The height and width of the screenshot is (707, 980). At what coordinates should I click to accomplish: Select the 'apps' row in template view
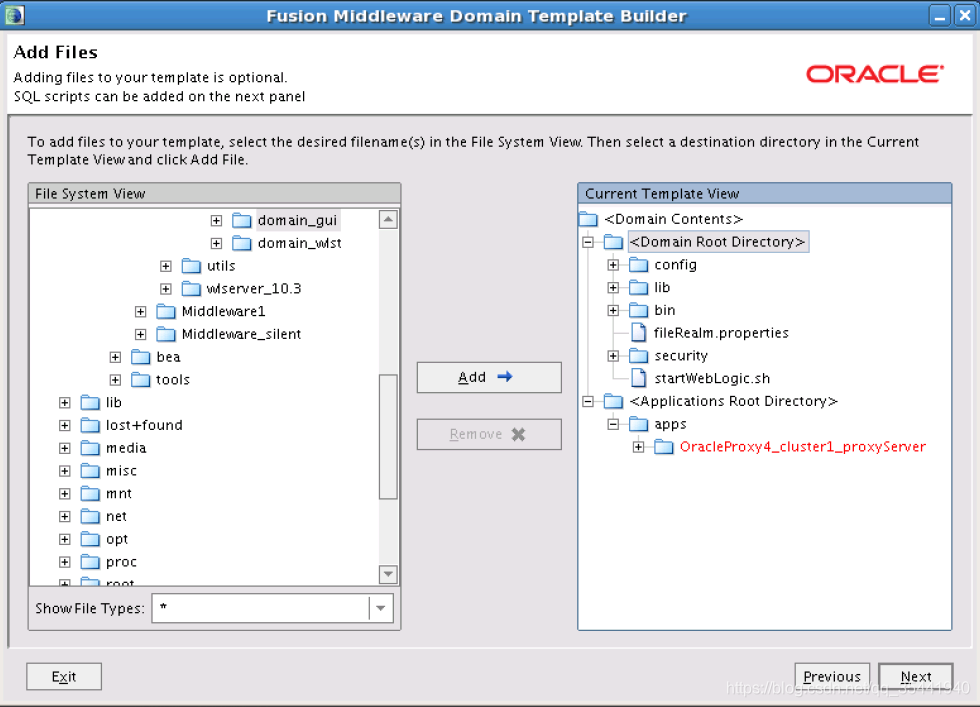click(670, 424)
